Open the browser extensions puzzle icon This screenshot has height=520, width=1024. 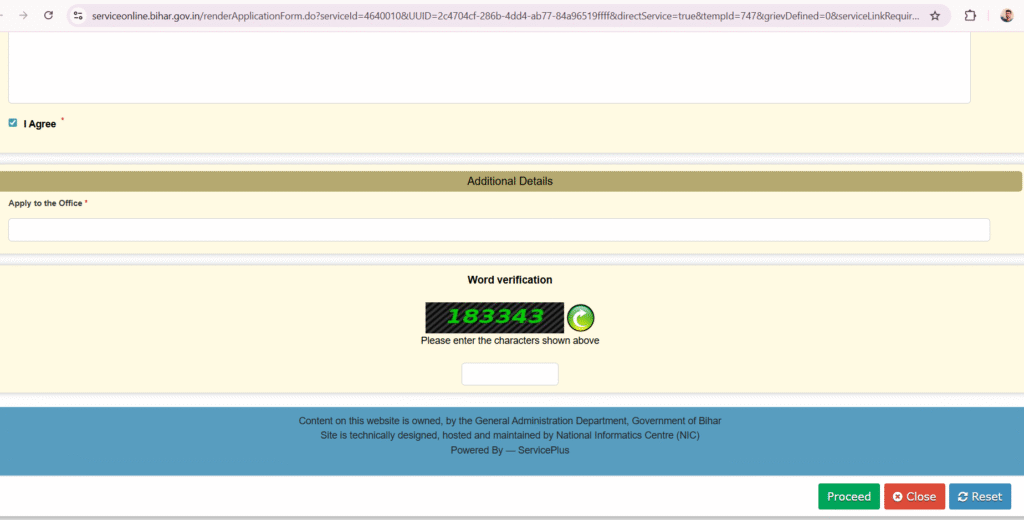tap(970, 16)
